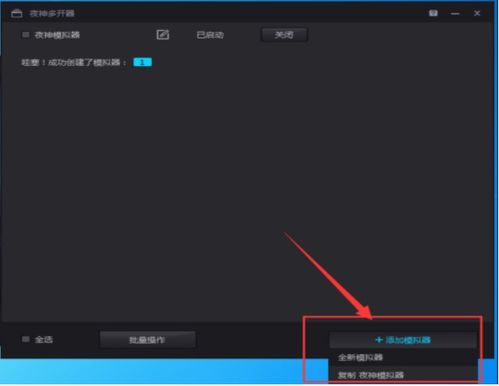Open the 批量操作 batch operations menu
The height and width of the screenshot is (386, 499).
pos(148,340)
